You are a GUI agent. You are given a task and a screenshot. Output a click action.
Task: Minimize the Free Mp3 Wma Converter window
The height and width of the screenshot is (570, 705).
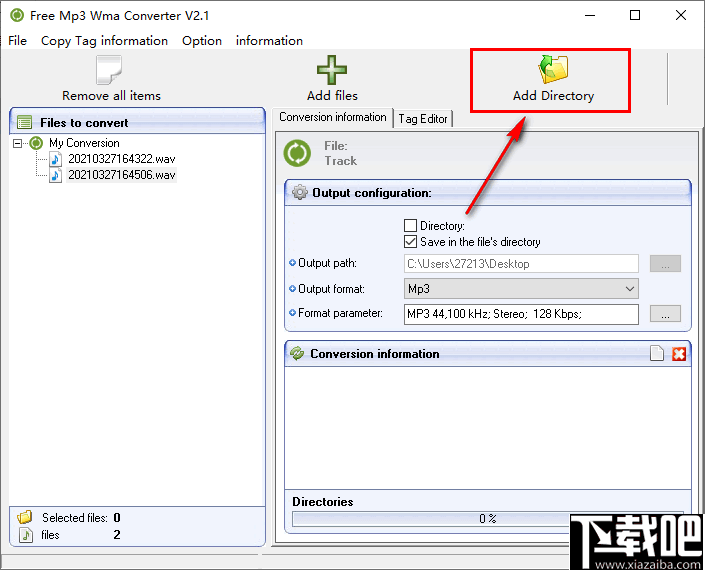click(590, 15)
